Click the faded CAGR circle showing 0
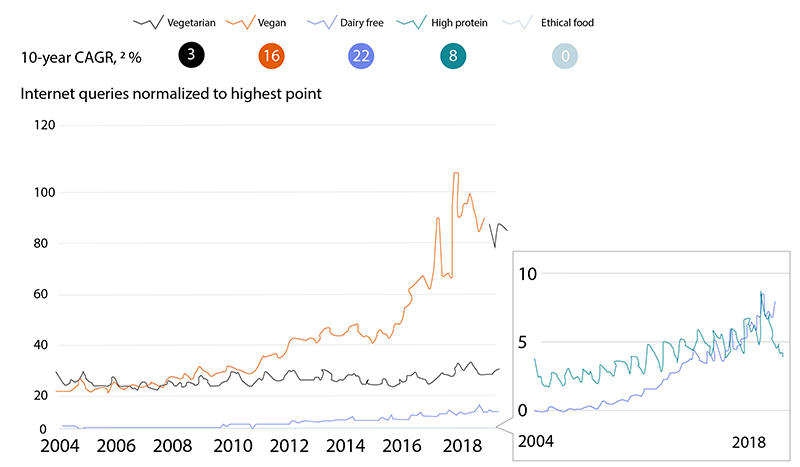800x467 pixels. coord(565,57)
